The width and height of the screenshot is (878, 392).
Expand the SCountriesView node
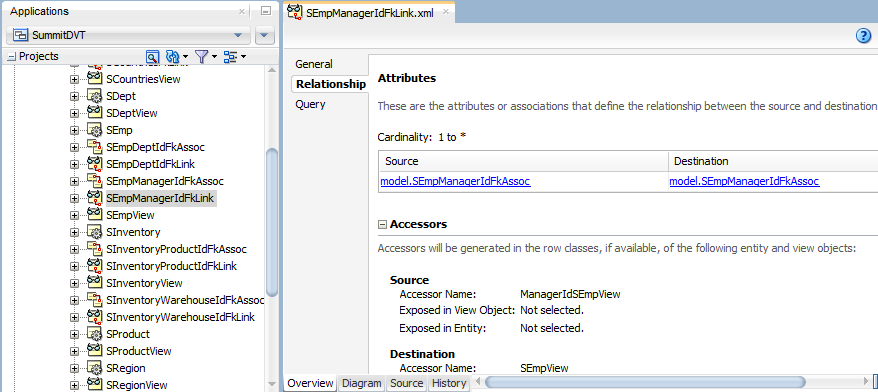click(x=74, y=80)
